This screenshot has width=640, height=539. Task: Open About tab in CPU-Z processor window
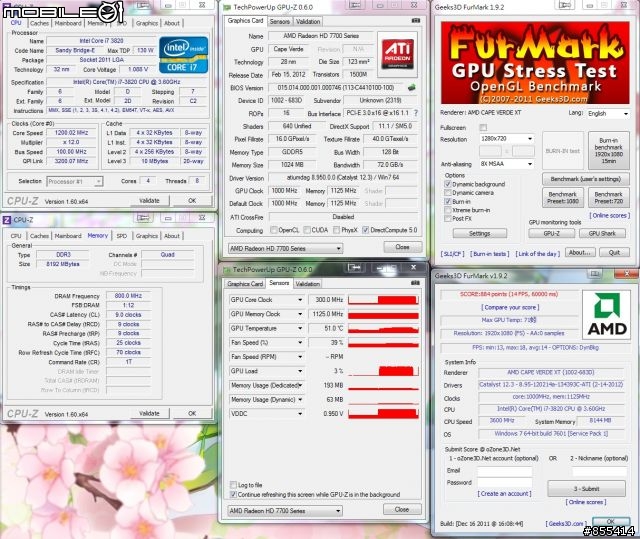172,23
